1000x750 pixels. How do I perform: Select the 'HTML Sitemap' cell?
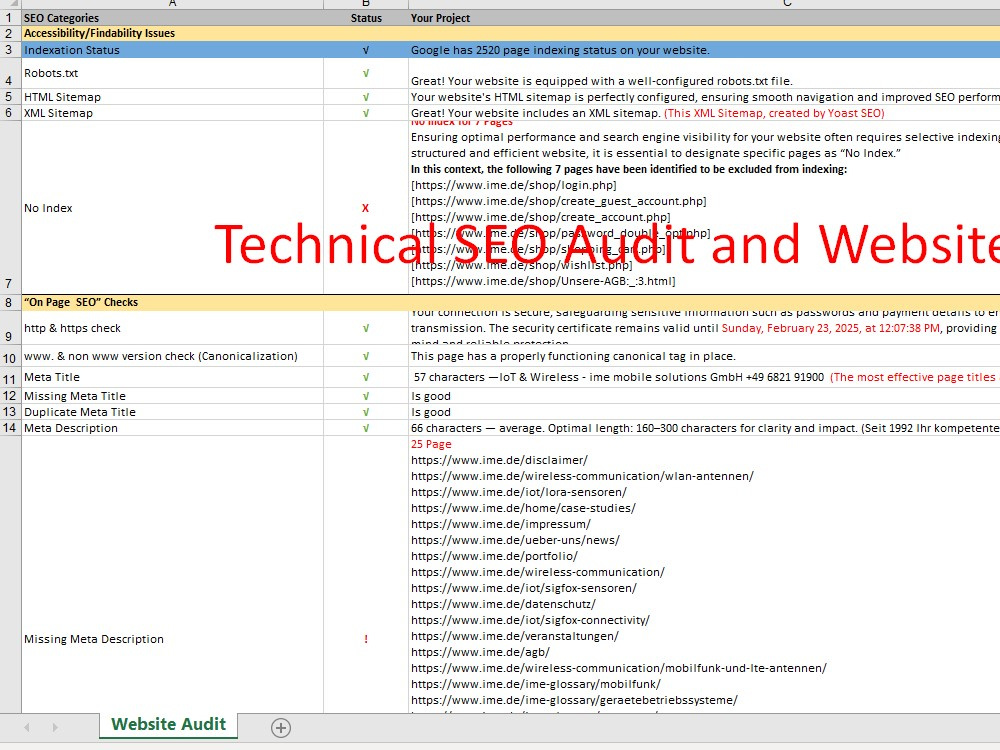pos(172,97)
